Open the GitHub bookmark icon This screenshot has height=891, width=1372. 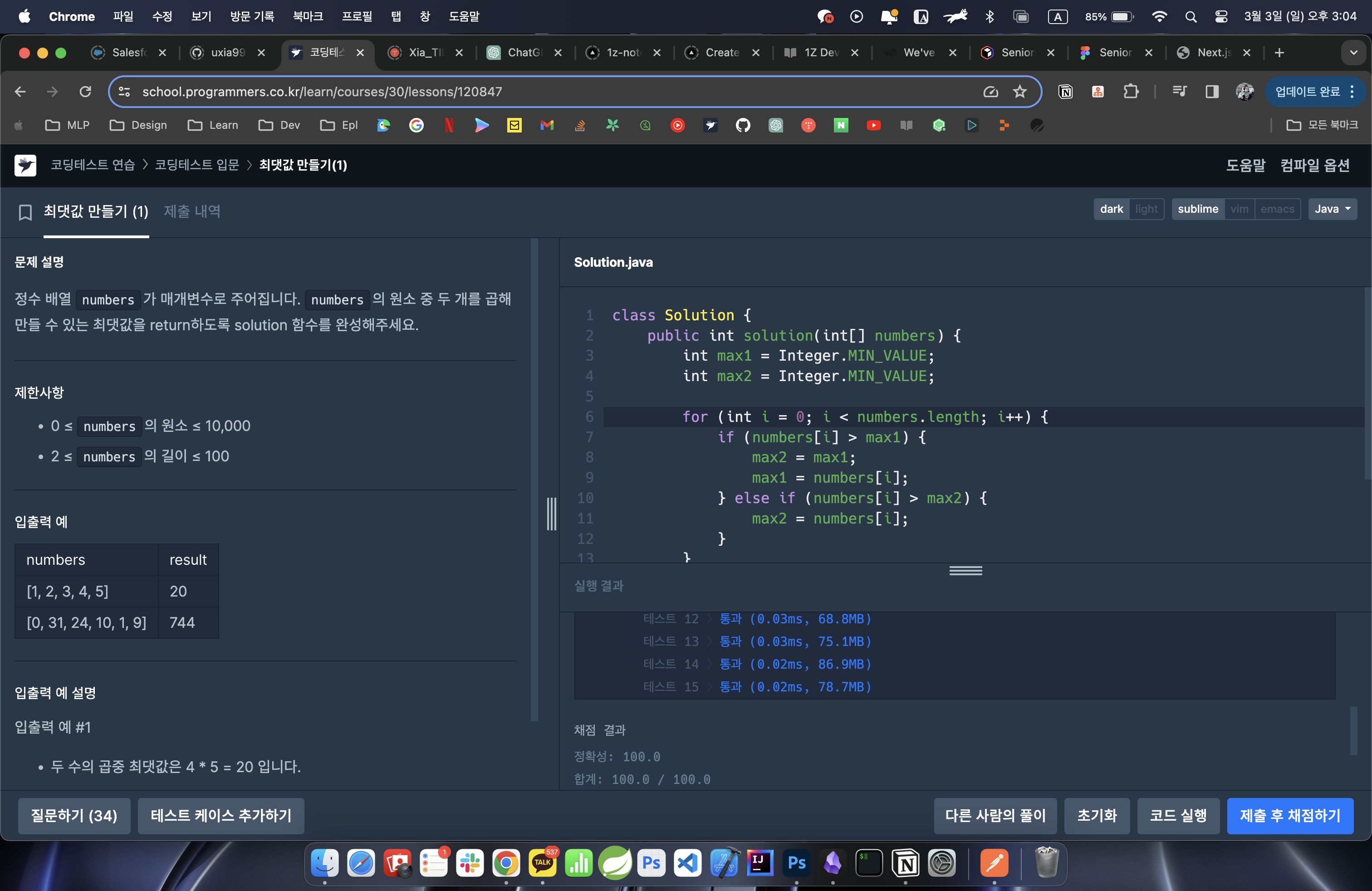click(743, 125)
